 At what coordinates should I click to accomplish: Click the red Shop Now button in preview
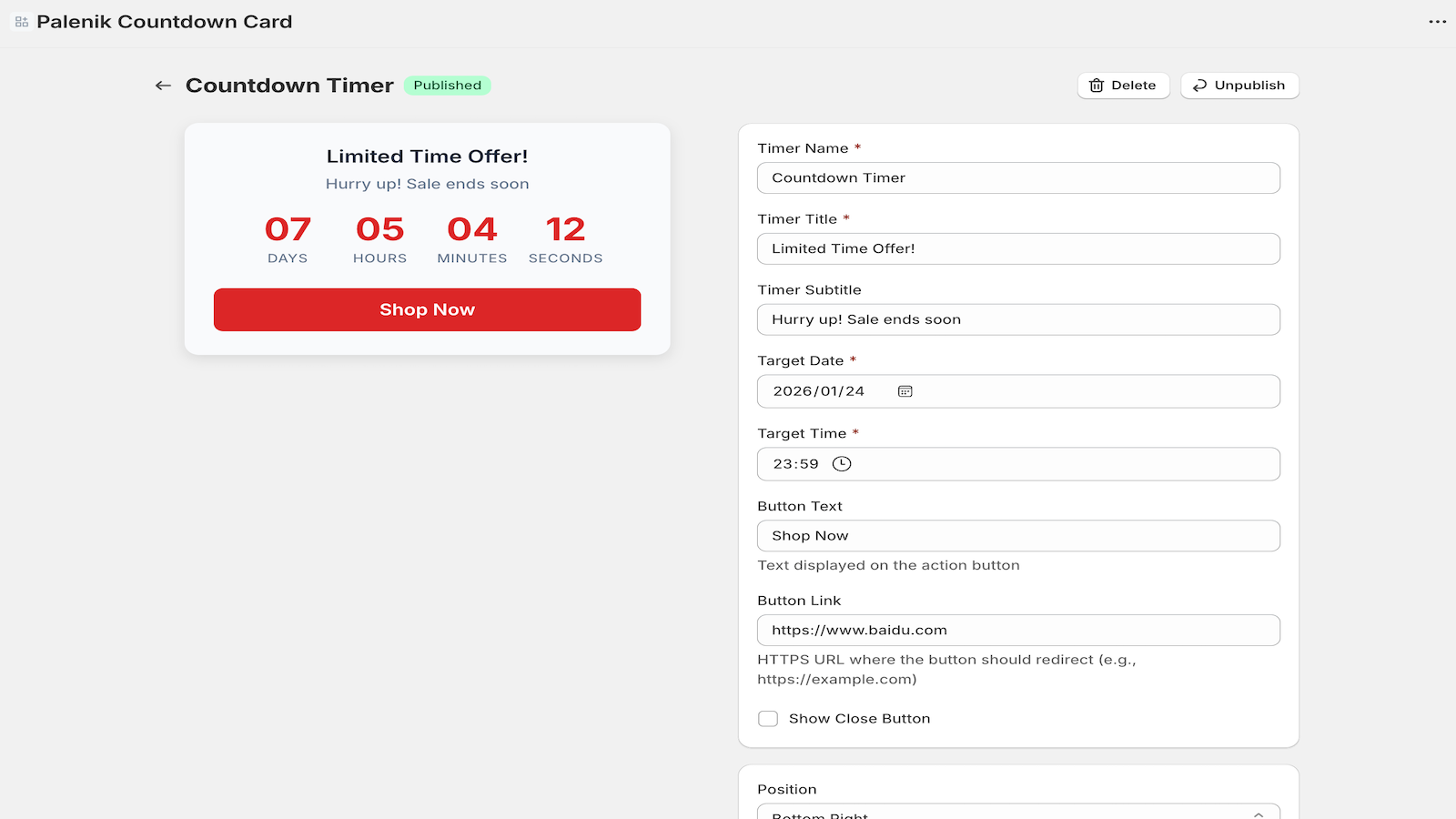[427, 309]
